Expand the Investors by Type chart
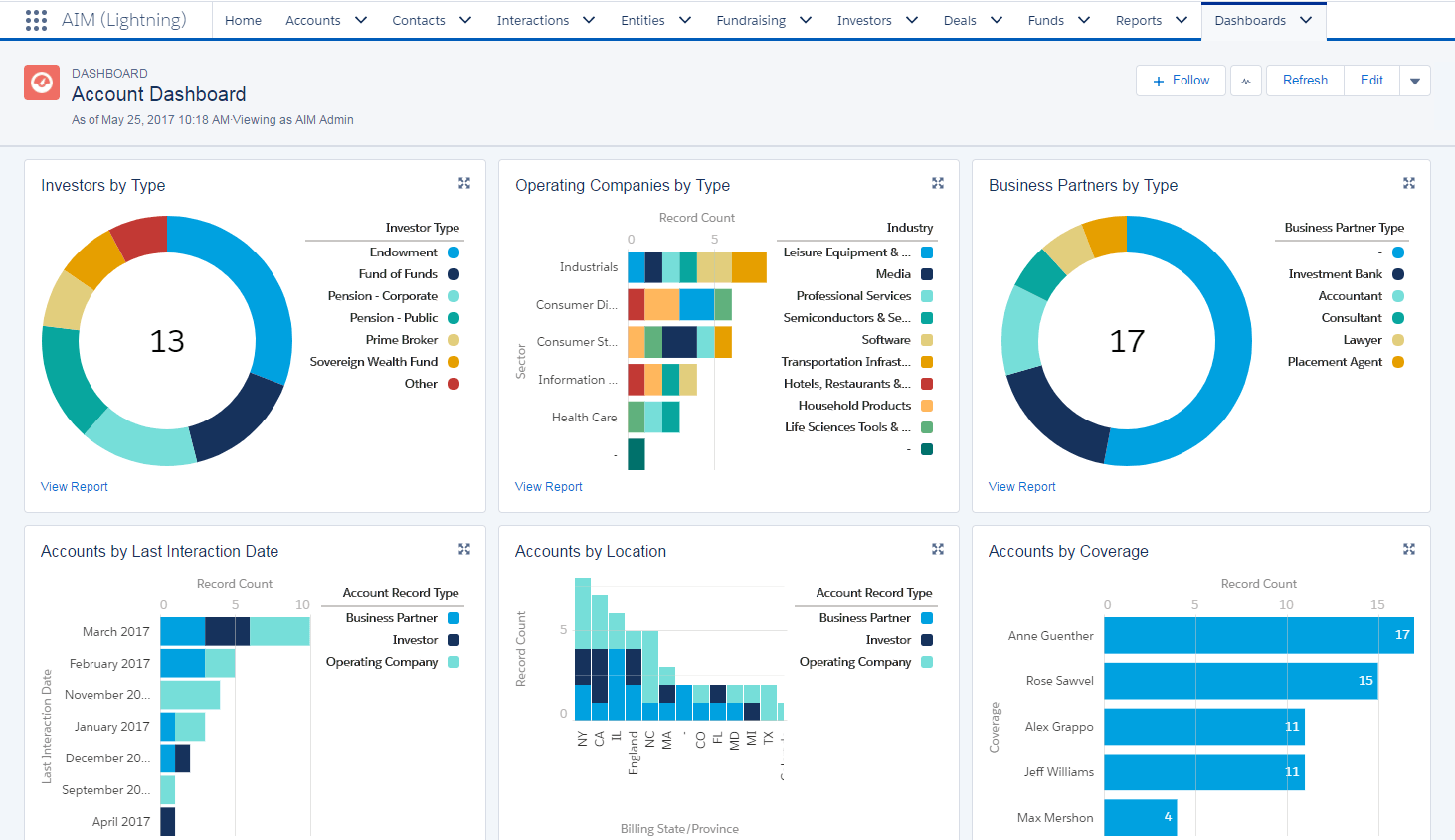This screenshot has width=1455, height=840. (x=463, y=183)
